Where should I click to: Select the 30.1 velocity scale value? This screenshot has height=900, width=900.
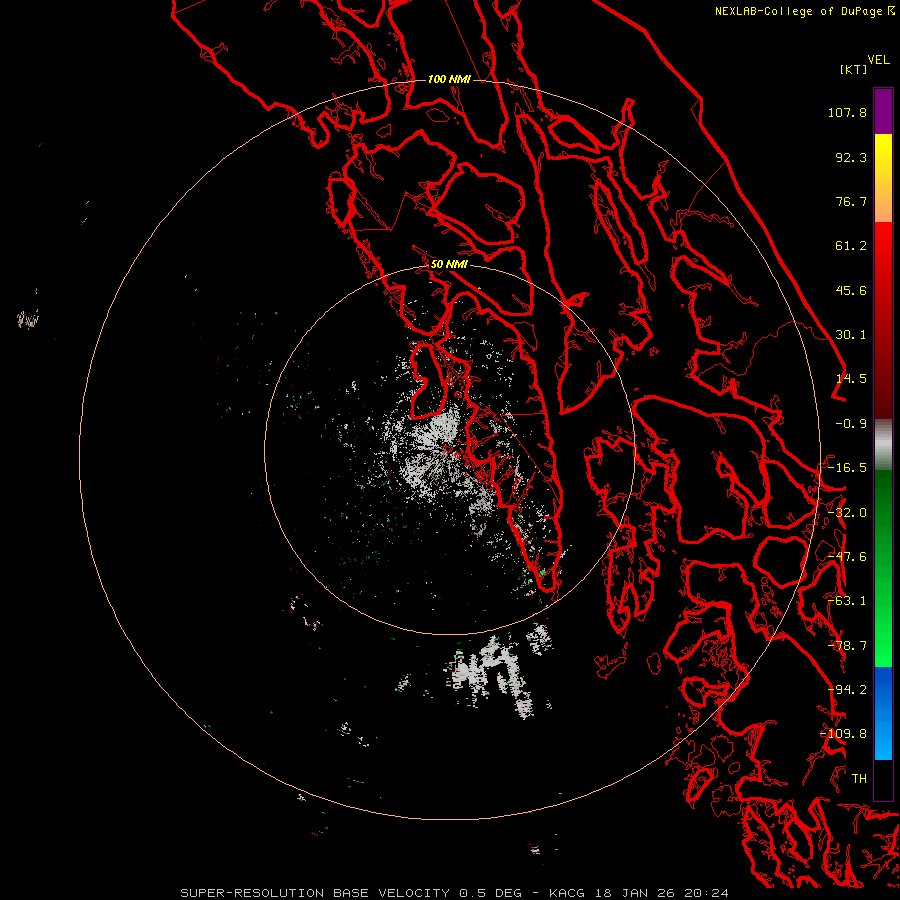[x=851, y=335]
